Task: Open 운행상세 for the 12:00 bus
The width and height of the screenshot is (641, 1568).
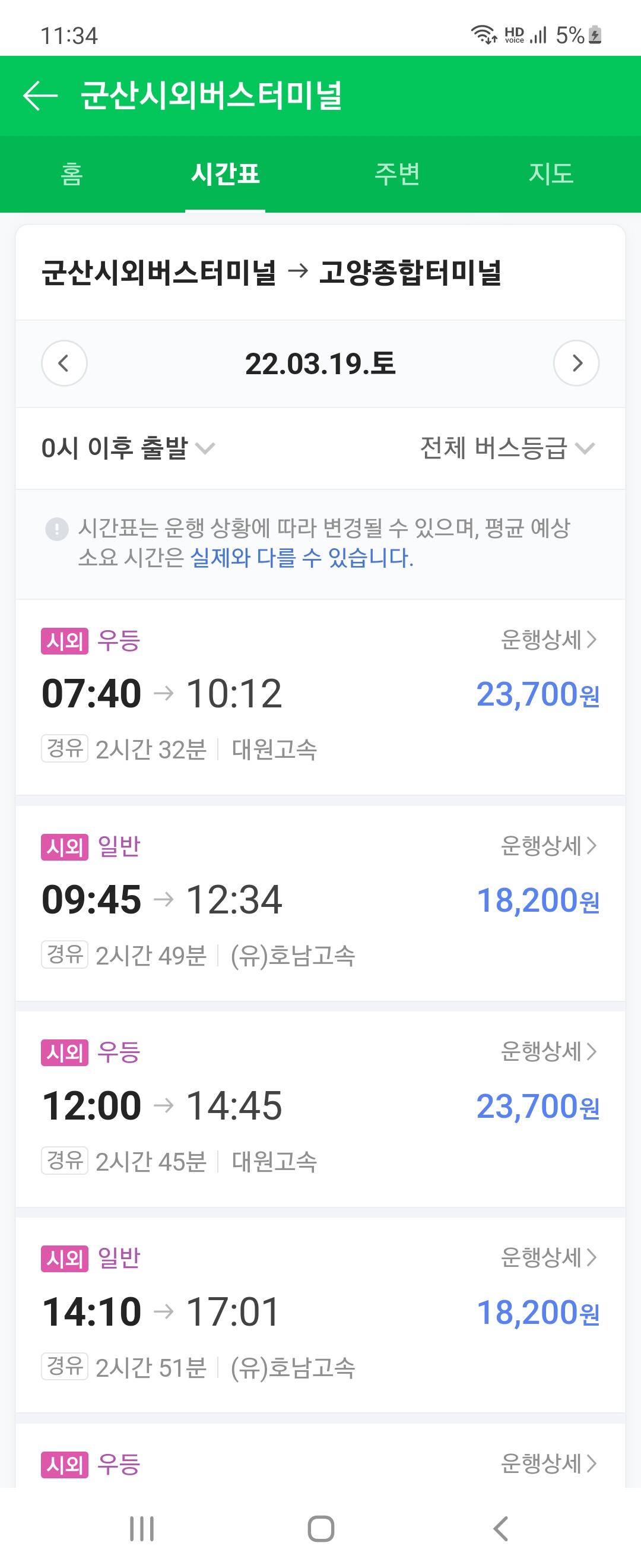Action: [x=548, y=1051]
